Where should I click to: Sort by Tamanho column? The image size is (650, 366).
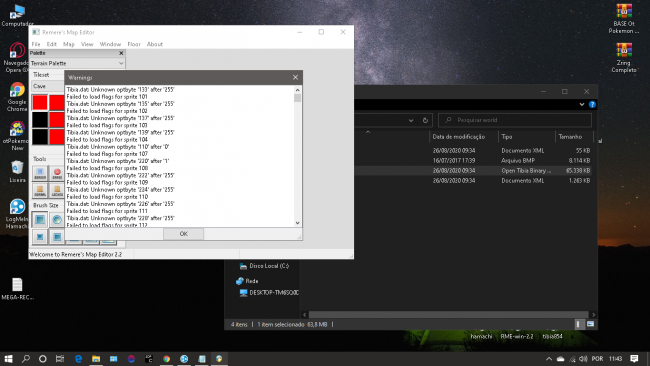tap(570, 137)
